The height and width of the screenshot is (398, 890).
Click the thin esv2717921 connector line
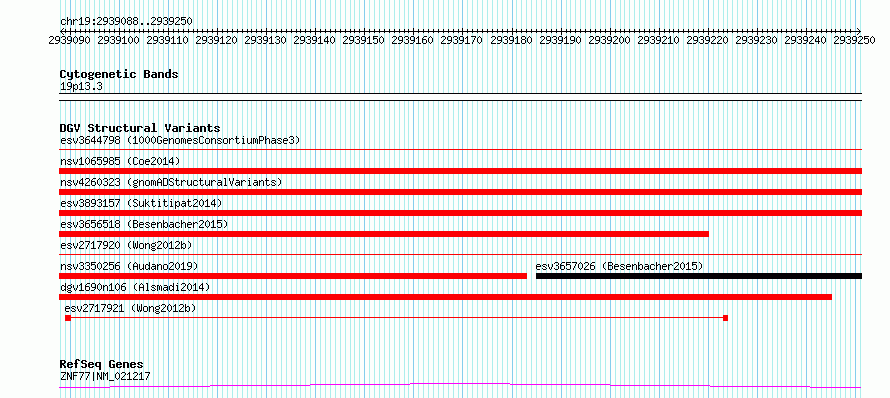click(x=397, y=318)
